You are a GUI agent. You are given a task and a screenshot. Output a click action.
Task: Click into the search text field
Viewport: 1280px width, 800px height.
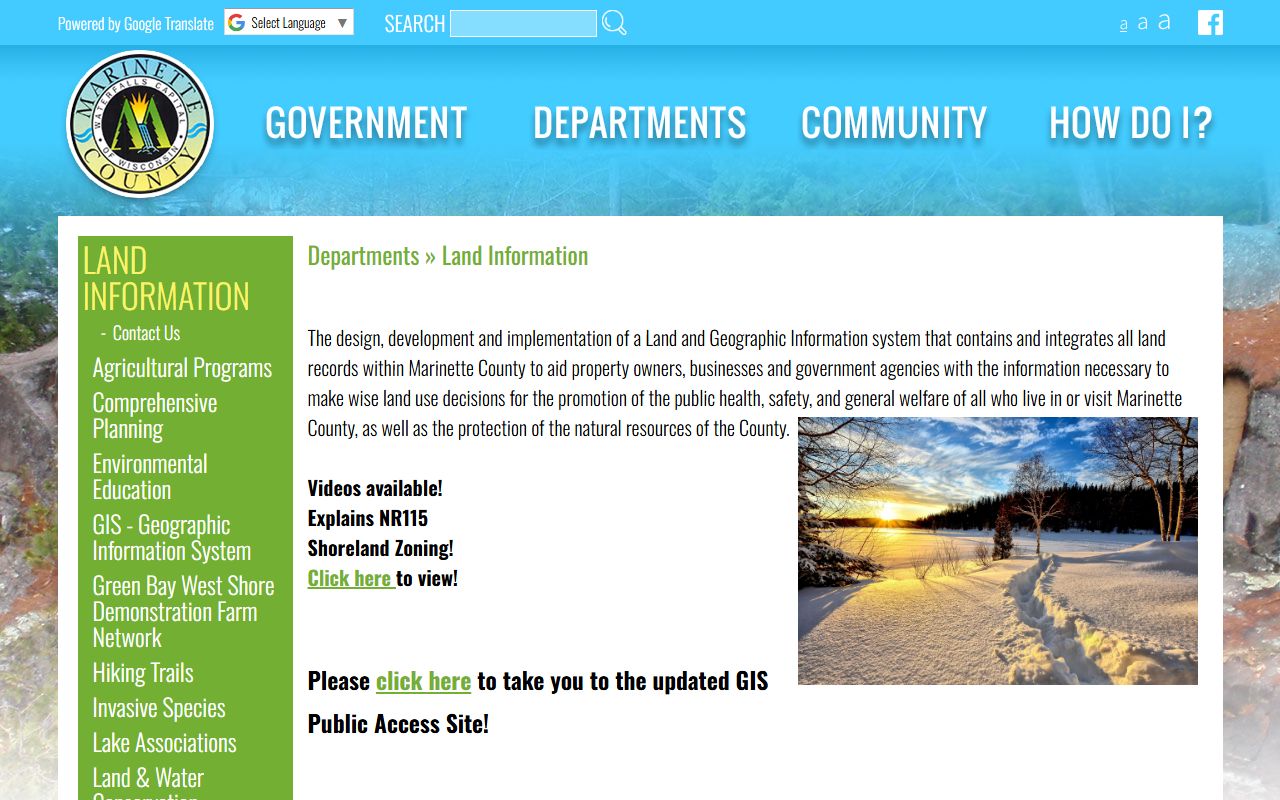click(523, 23)
